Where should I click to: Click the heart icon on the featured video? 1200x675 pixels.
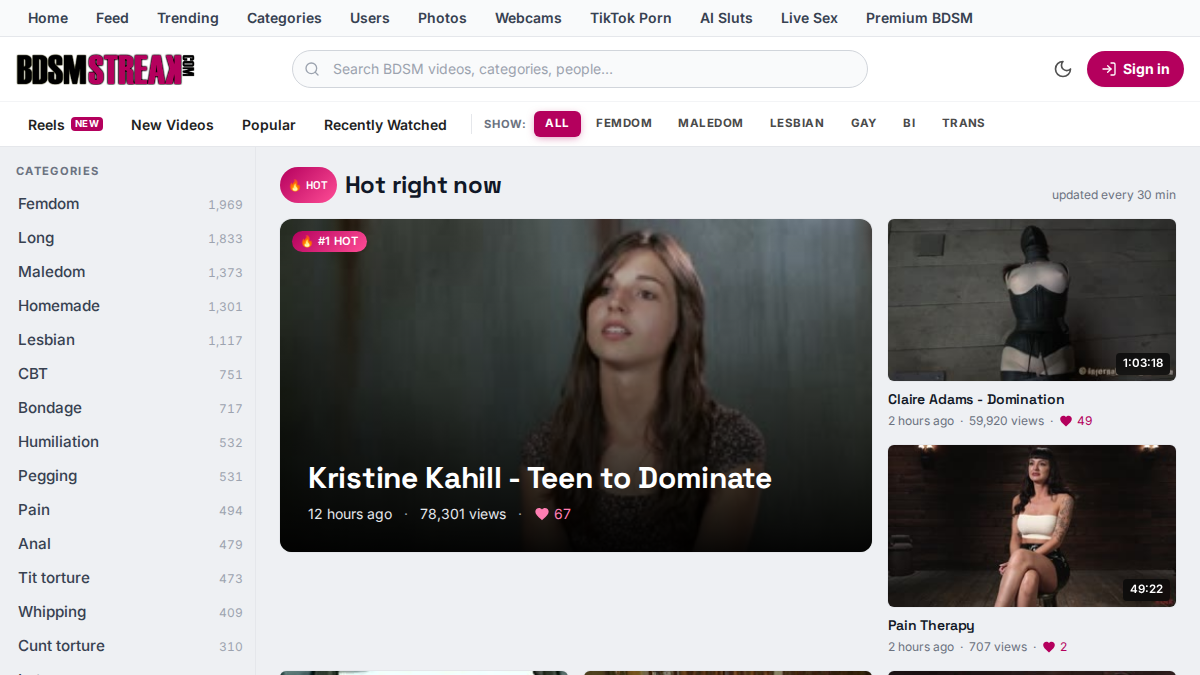click(x=542, y=514)
